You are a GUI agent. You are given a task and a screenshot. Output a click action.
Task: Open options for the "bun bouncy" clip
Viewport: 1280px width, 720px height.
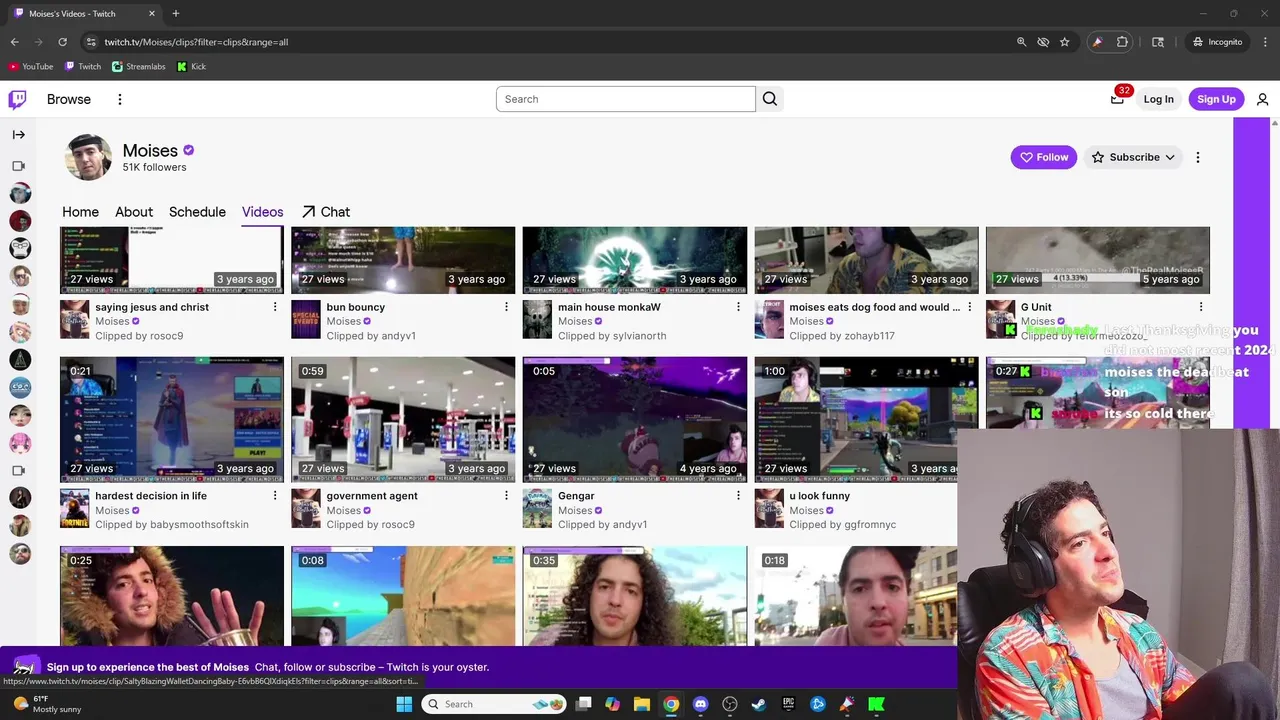pyautogui.click(x=506, y=307)
